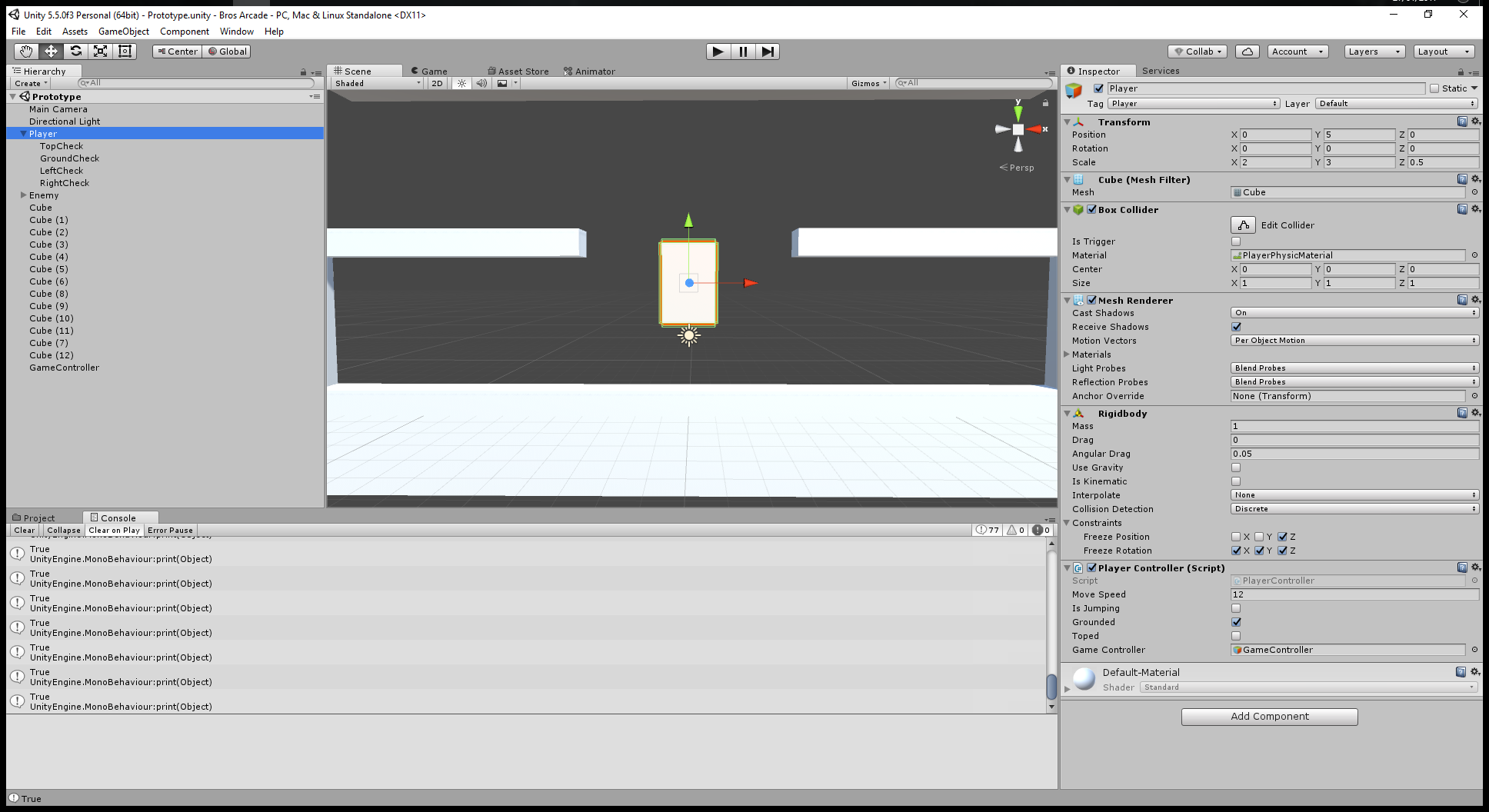Pick object for Collider Material field
1489x812 pixels.
pyautogui.click(x=1474, y=255)
